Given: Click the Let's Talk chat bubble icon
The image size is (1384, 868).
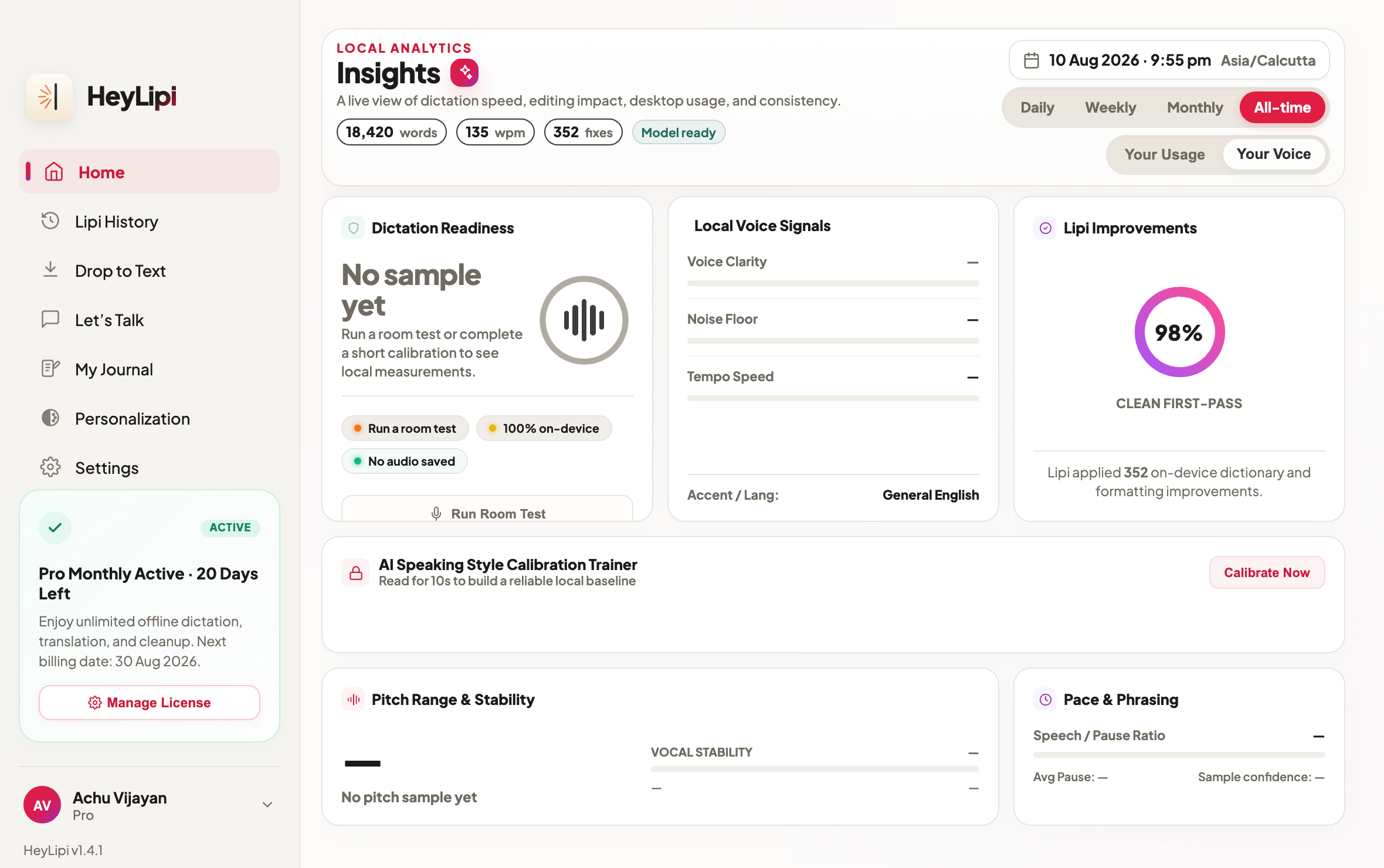Looking at the screenshot, I should [50, 320].
